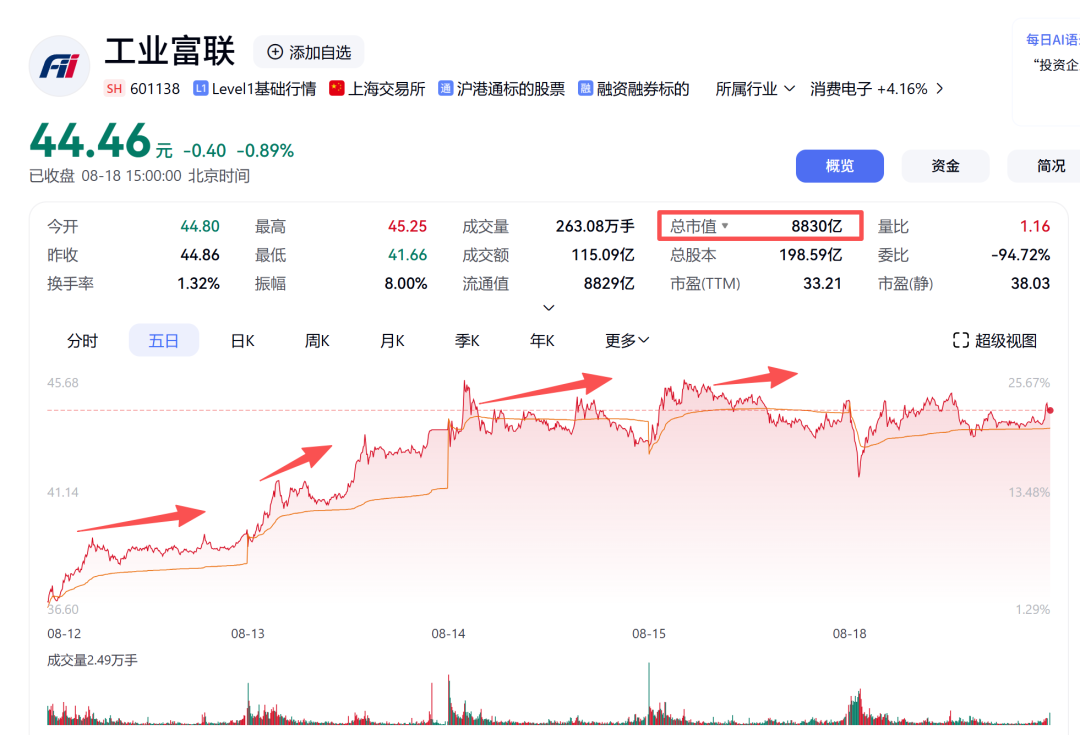Click the China flag 上海交易所 icon
Screen dimensions: 1080x735
click(337, 88)
